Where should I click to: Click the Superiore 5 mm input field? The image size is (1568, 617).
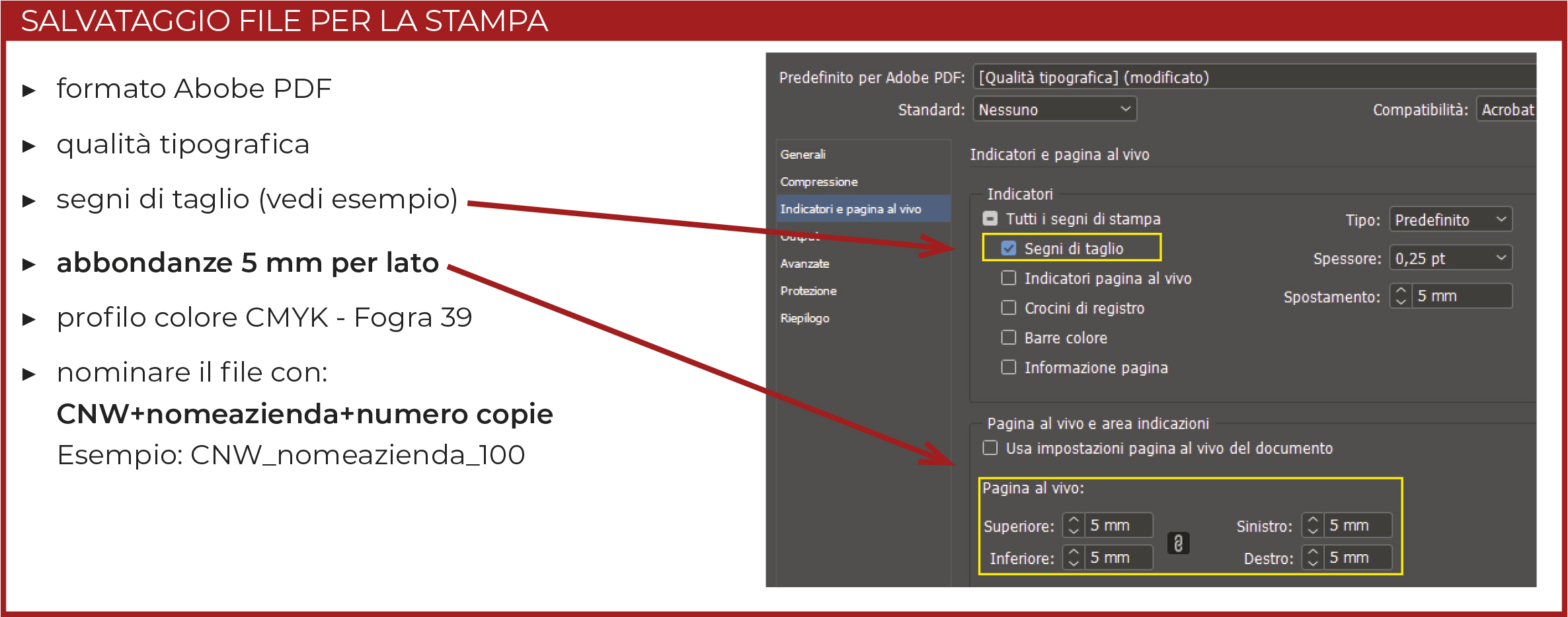coord(1117,526)
